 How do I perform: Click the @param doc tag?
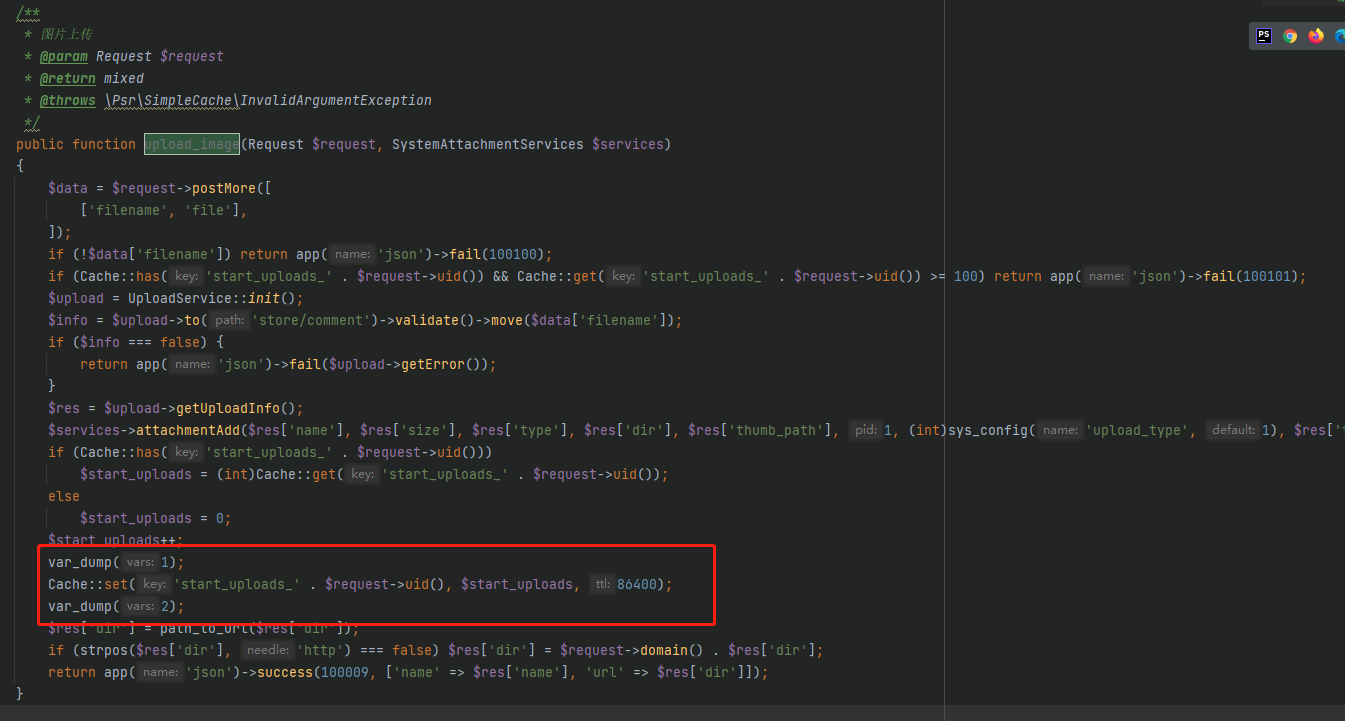64,56
